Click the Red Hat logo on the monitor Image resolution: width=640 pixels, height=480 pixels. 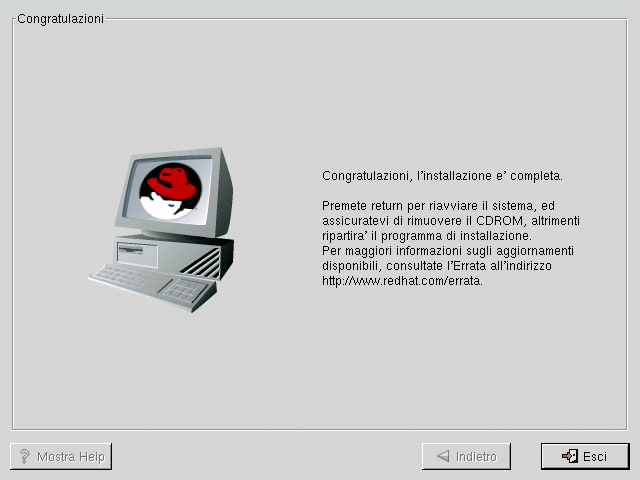(170, 192)
